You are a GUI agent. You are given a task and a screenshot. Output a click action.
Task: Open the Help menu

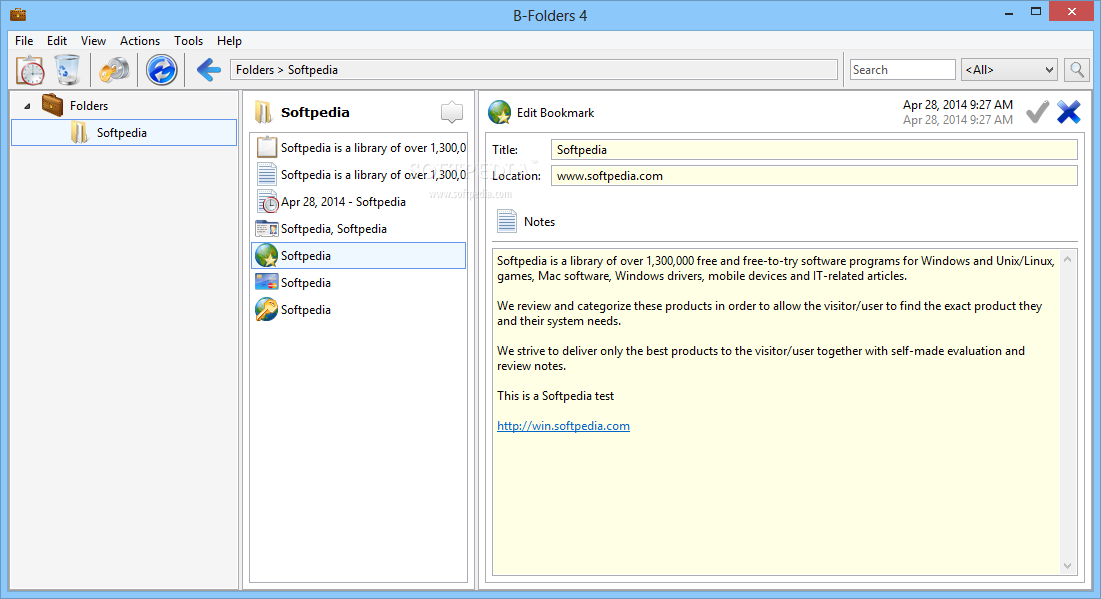pyautogui.click(x=229, y=41)
